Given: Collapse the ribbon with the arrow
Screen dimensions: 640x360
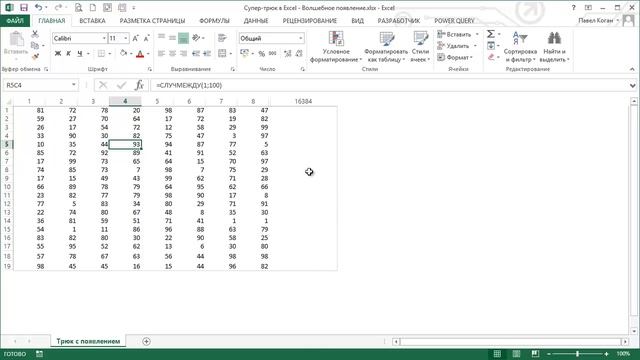Looking at the screenshot, I should pos(632,69).
